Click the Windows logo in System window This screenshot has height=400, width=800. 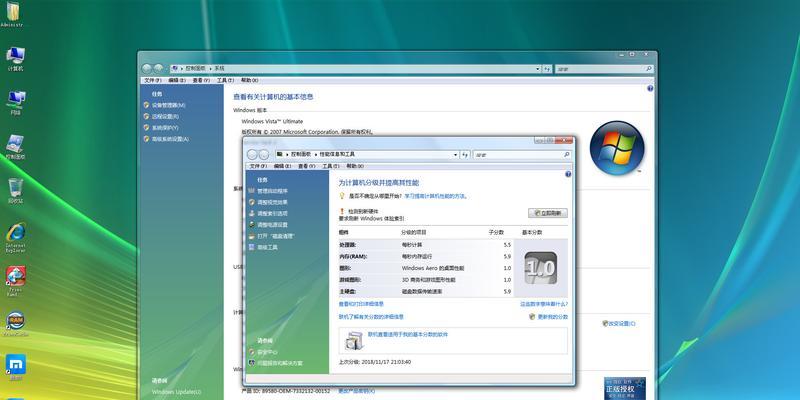[617, 148]
